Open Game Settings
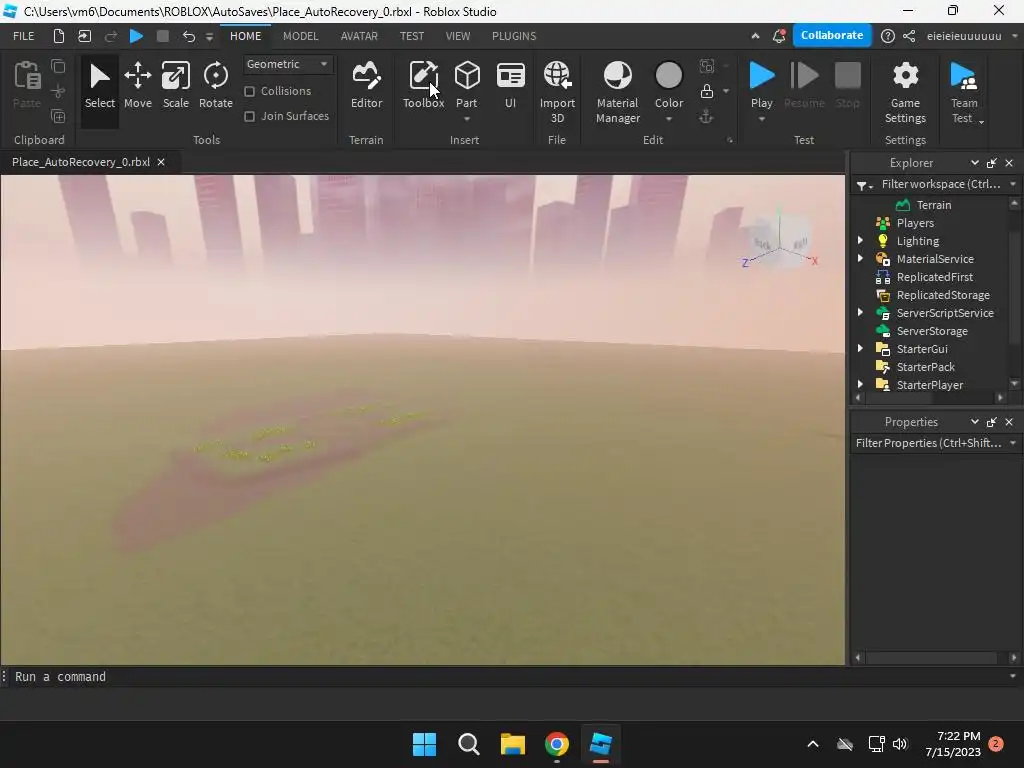The height and width of the screenshot is (768, 1024). tap(905, 91)
